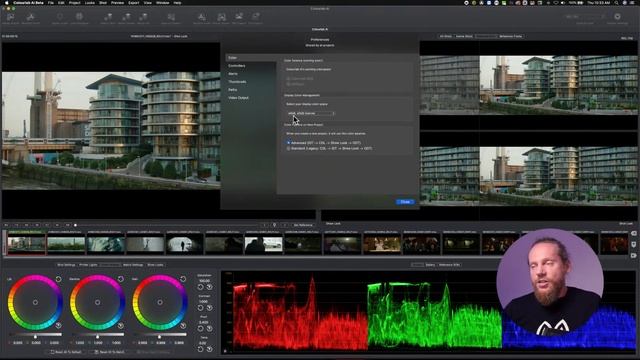Switch to the Shot Settings tab
640x360 pixels.
click(66, 265)
